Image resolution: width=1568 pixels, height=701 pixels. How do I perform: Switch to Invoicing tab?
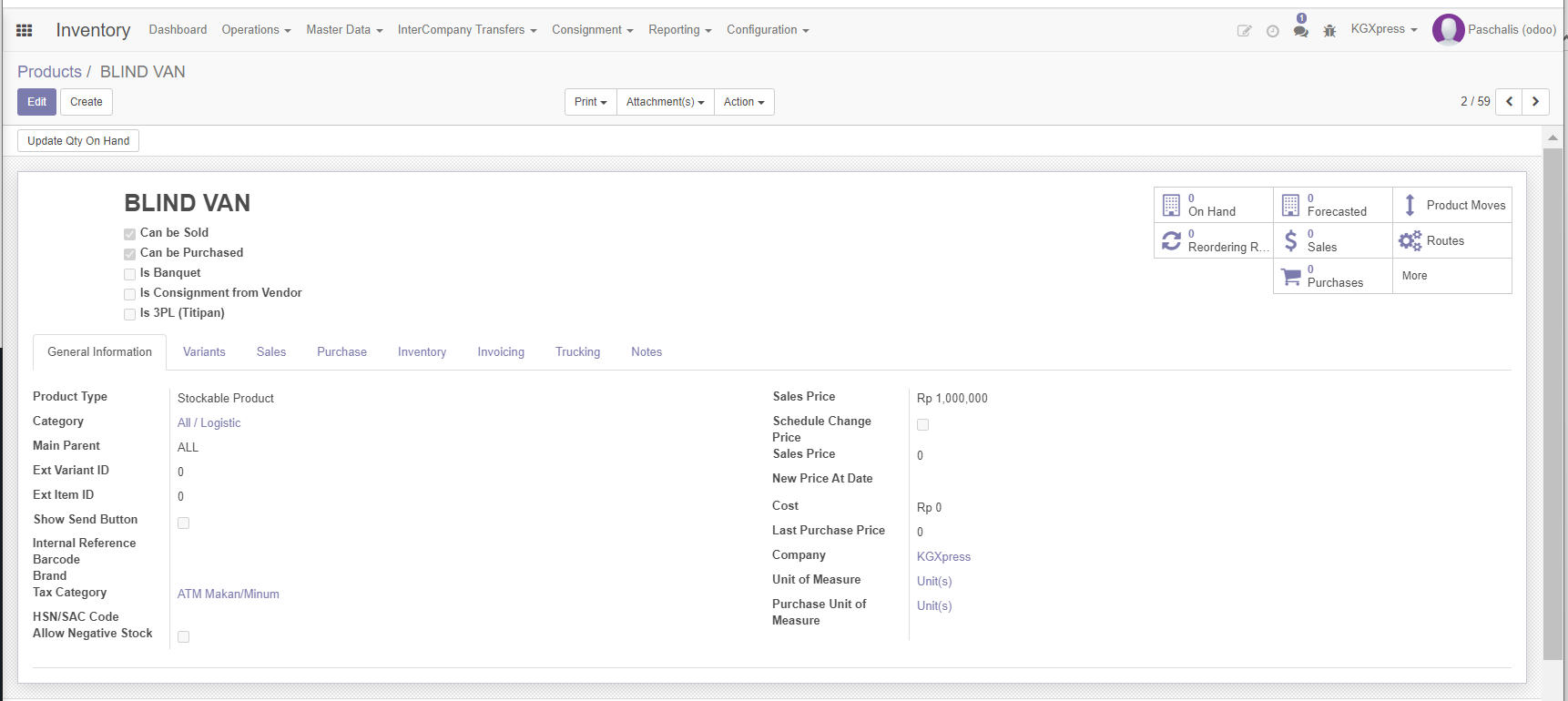point(501,352)
